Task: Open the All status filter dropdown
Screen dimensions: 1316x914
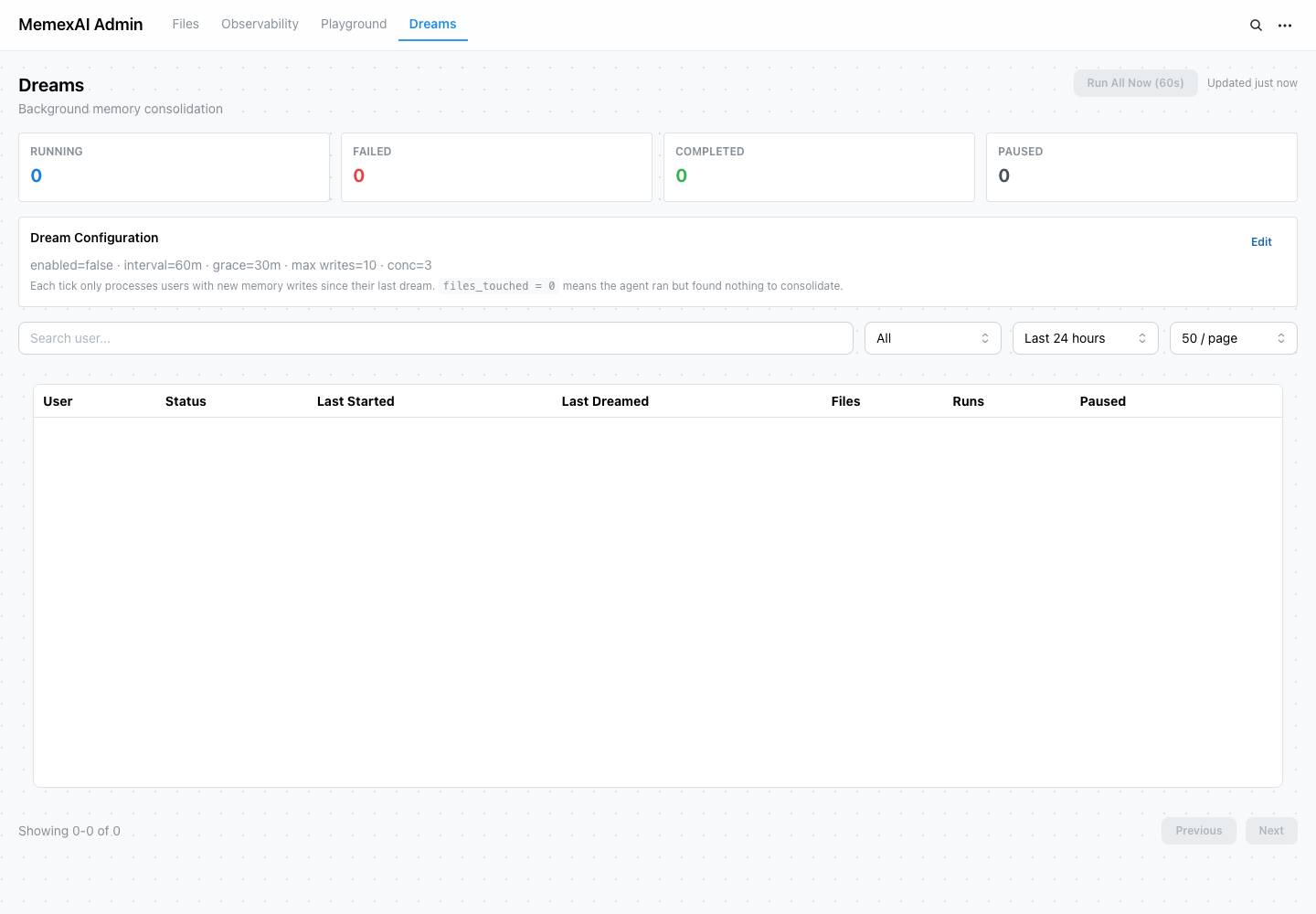Action: [x=933, y=338]
